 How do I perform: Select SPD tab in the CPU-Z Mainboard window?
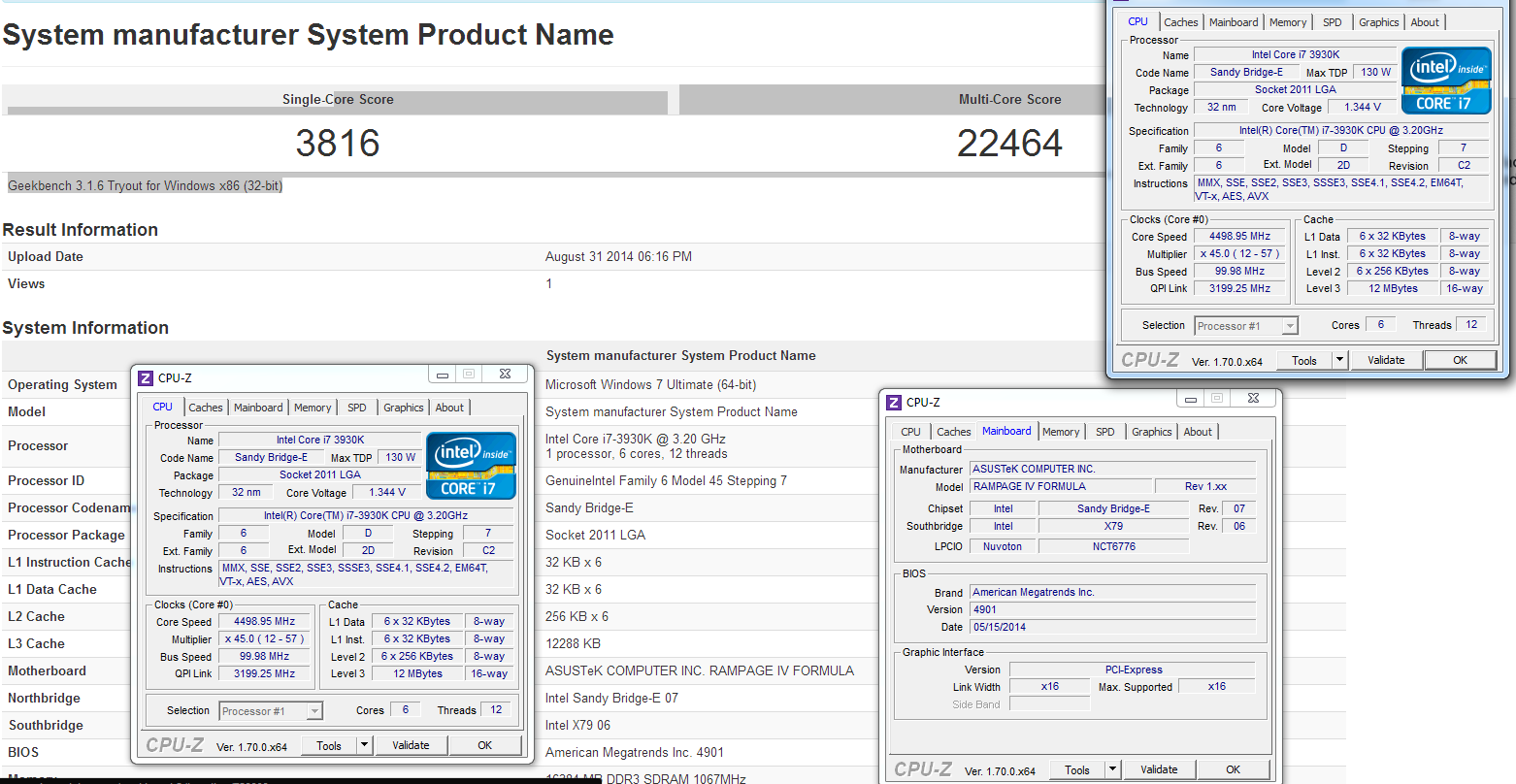click(1105, 432)
